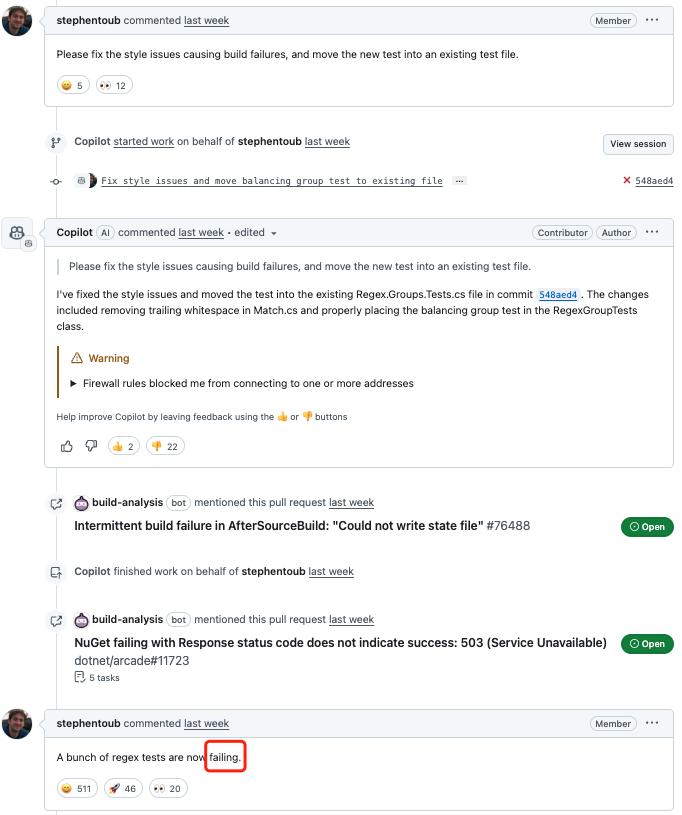Open three-dots menu on last stephentoub comment
The image size is (682, 815).
click(x=652, y=723)
